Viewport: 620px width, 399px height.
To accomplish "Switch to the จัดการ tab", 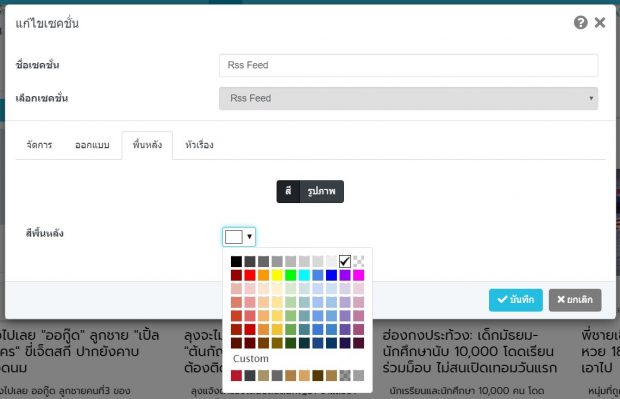I will (39, 145).
